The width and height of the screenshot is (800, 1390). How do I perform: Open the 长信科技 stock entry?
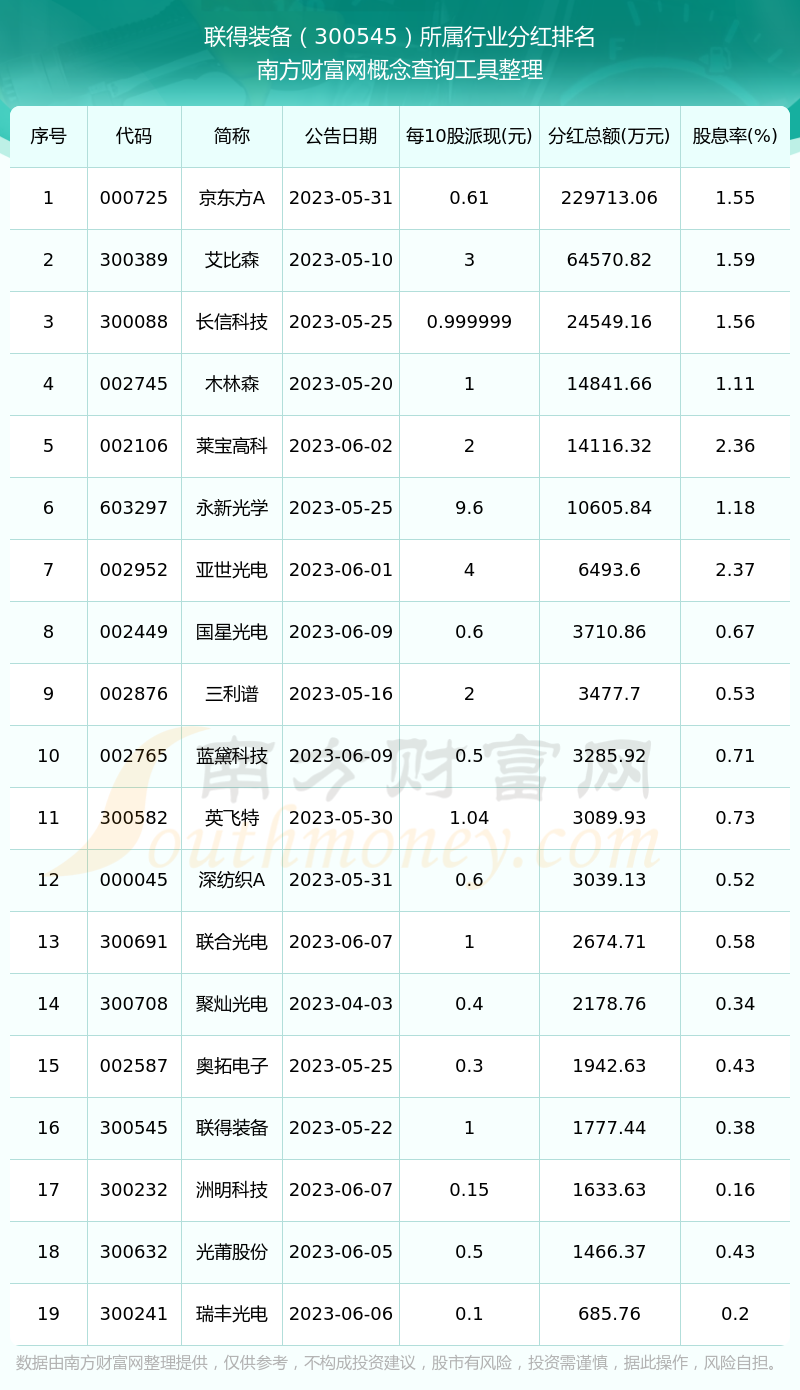click(232, 322)
